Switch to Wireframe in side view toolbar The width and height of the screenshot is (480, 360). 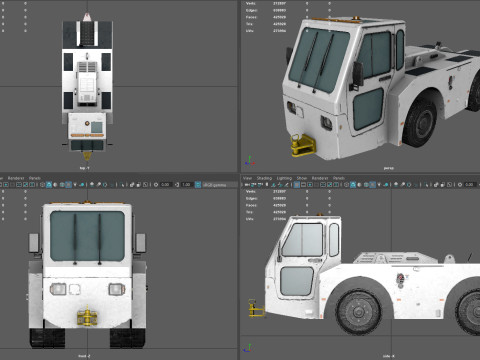tap(346, 184)
